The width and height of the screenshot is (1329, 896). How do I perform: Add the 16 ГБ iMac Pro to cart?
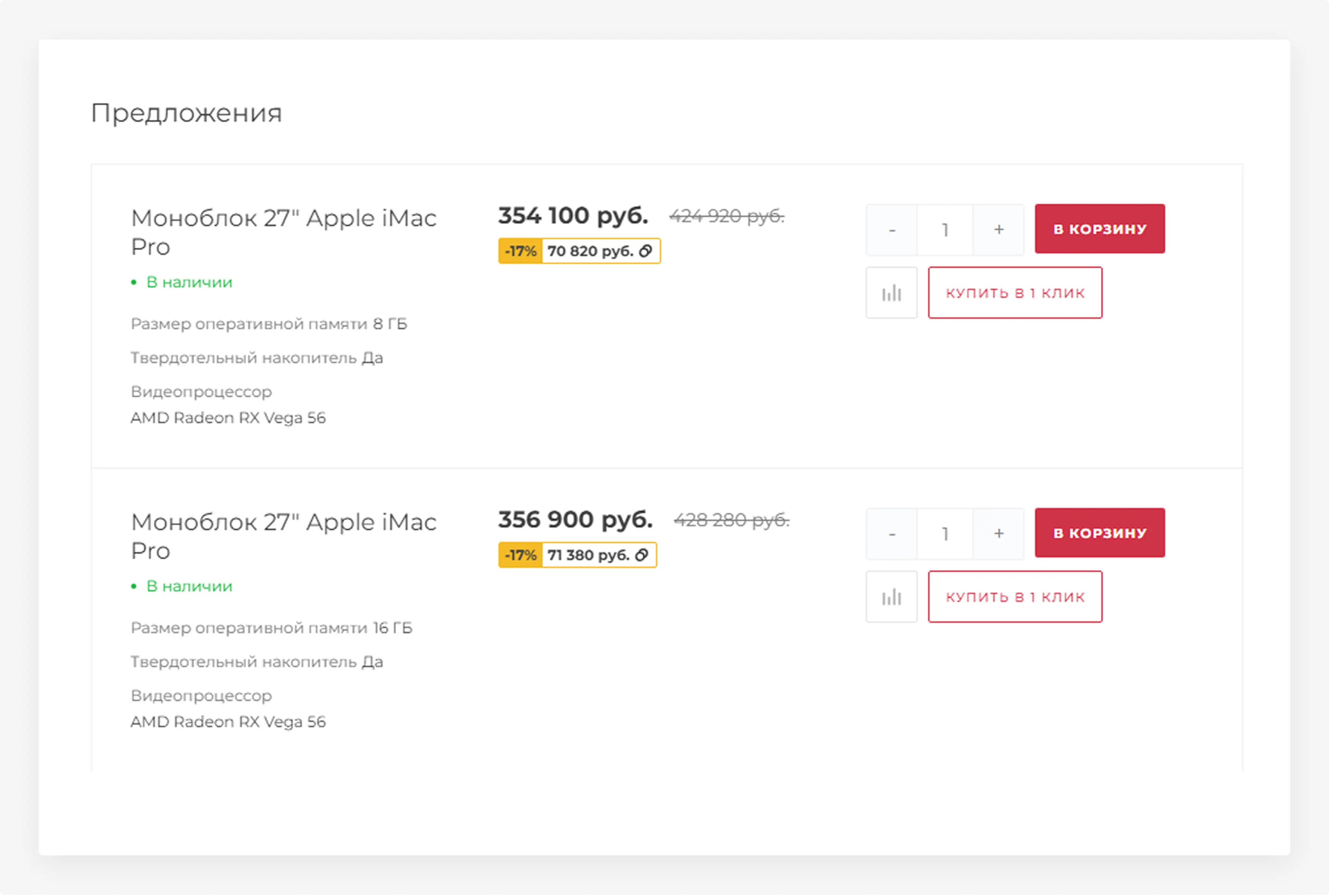pyautogui.click(x=1099, y=533)
